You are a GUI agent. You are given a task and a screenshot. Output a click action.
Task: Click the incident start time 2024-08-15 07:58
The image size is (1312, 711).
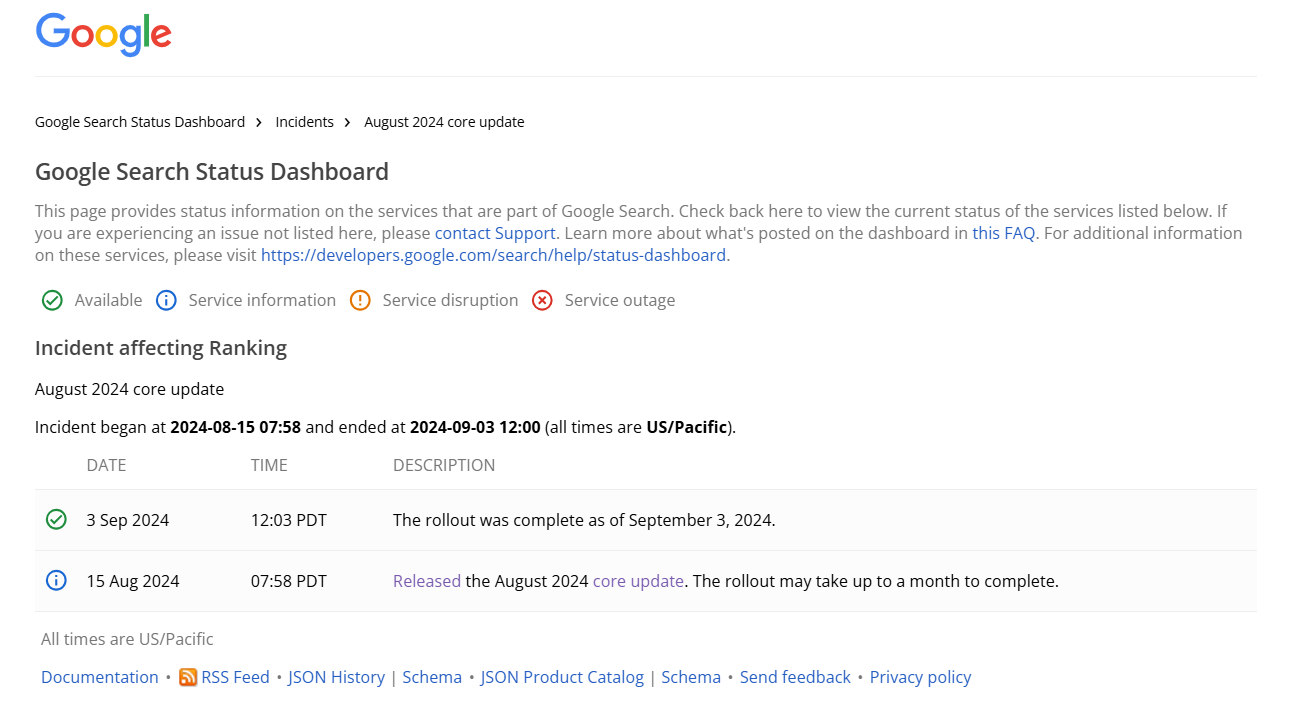tap(236, 427)
